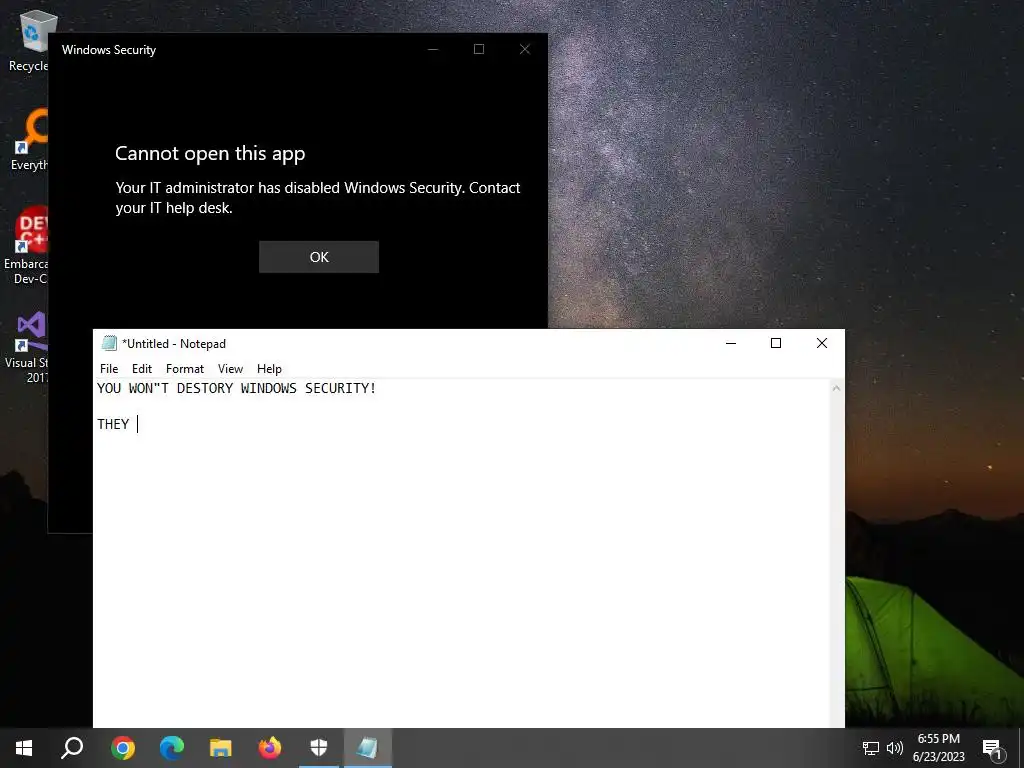Open the clock showing 6:55 PM
The height and width of the screenshot is (768, 1024).
tap(938, 748)
